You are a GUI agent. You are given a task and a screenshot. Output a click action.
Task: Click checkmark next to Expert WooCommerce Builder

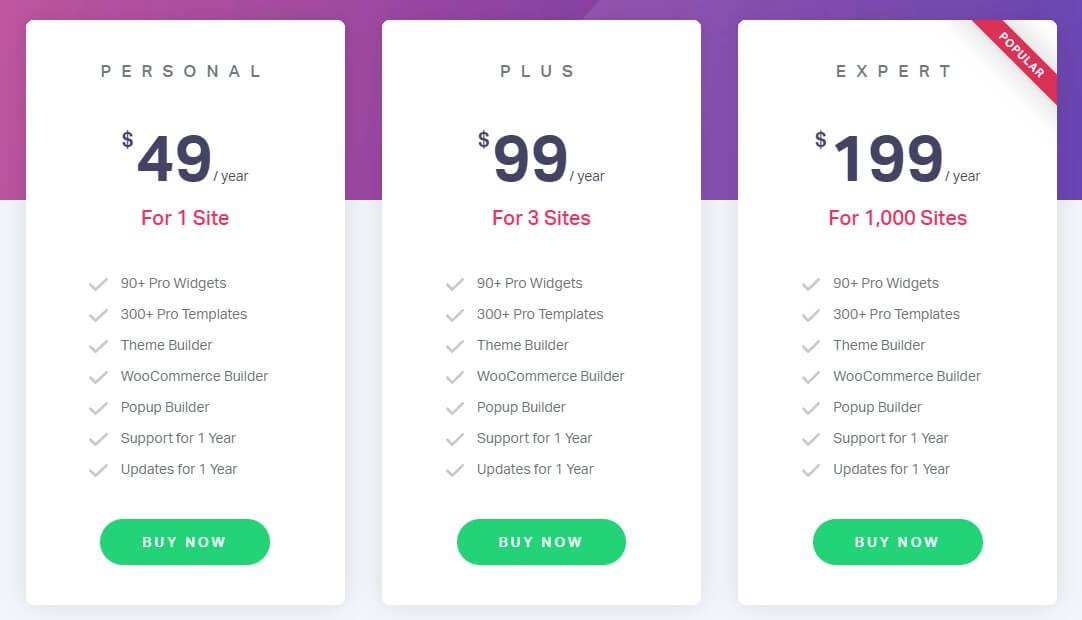pyautogui.click(x=811, y=378)
